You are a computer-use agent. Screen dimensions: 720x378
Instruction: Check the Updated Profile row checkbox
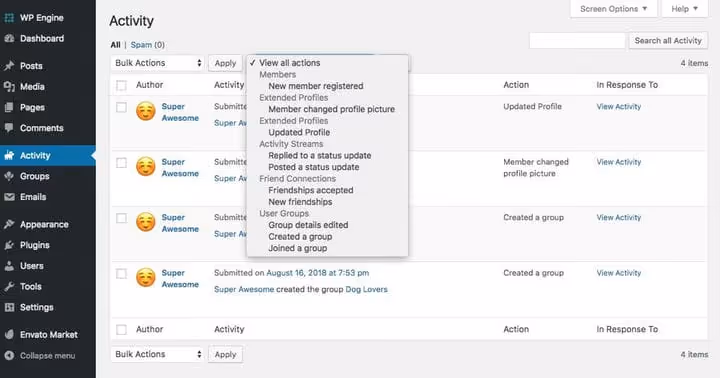pos(121,107)
